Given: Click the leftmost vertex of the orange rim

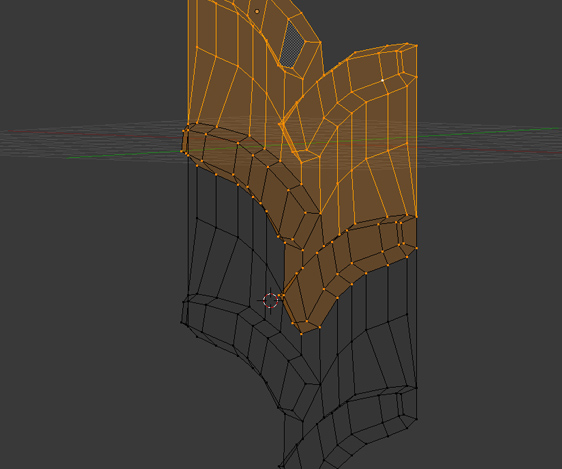Looking at the screenshot, I should click(181, 152).
